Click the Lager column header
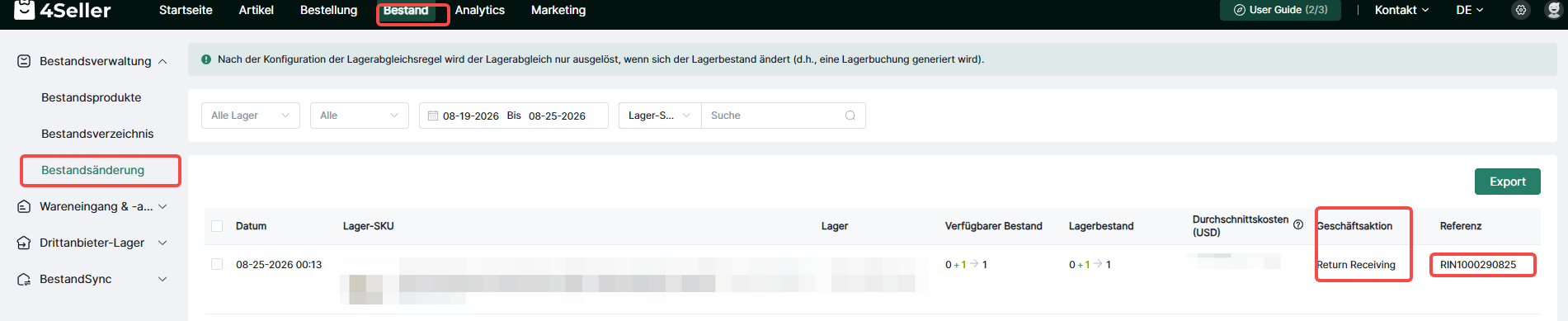 click(835, 226)
